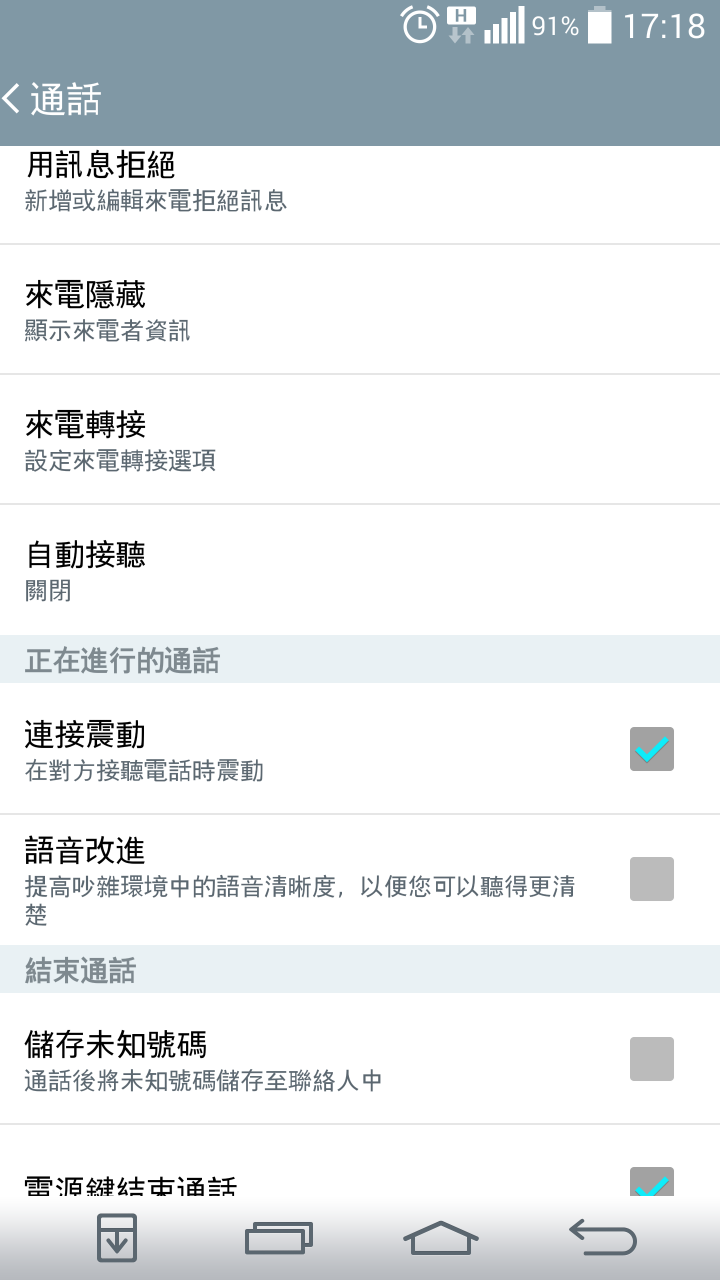Tap the notification panel pull-down nav icon

pos(116,1238)
